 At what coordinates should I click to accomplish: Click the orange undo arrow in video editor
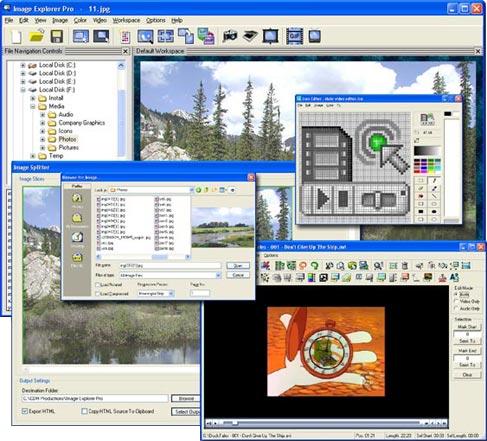(303, 266)
